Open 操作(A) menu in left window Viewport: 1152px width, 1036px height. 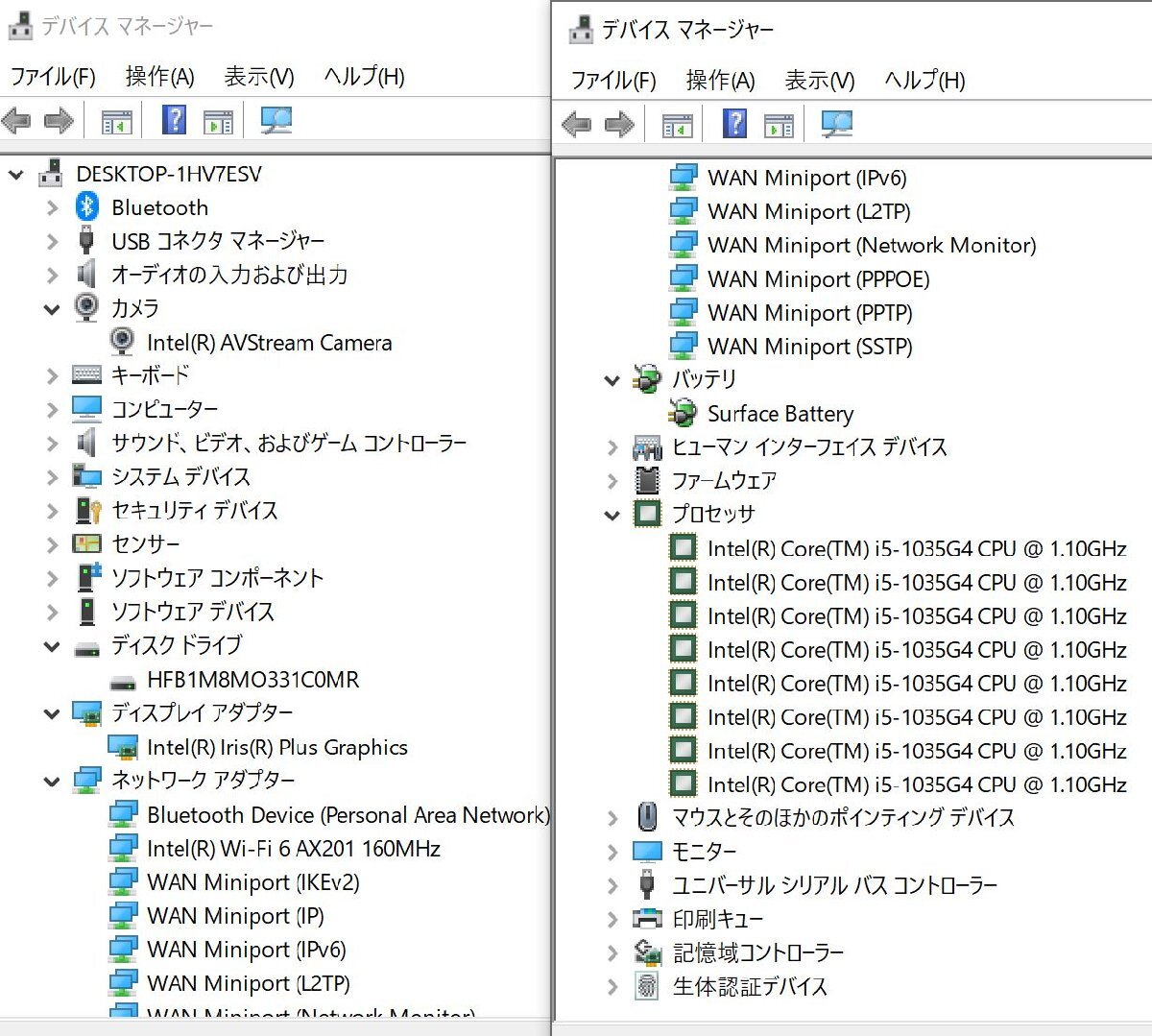pos(159,76)
